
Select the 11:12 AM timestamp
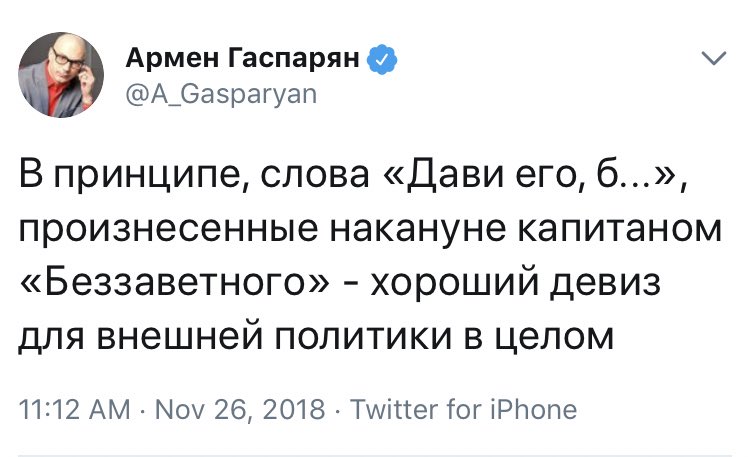pyautogui.click(x=75, y=410)
